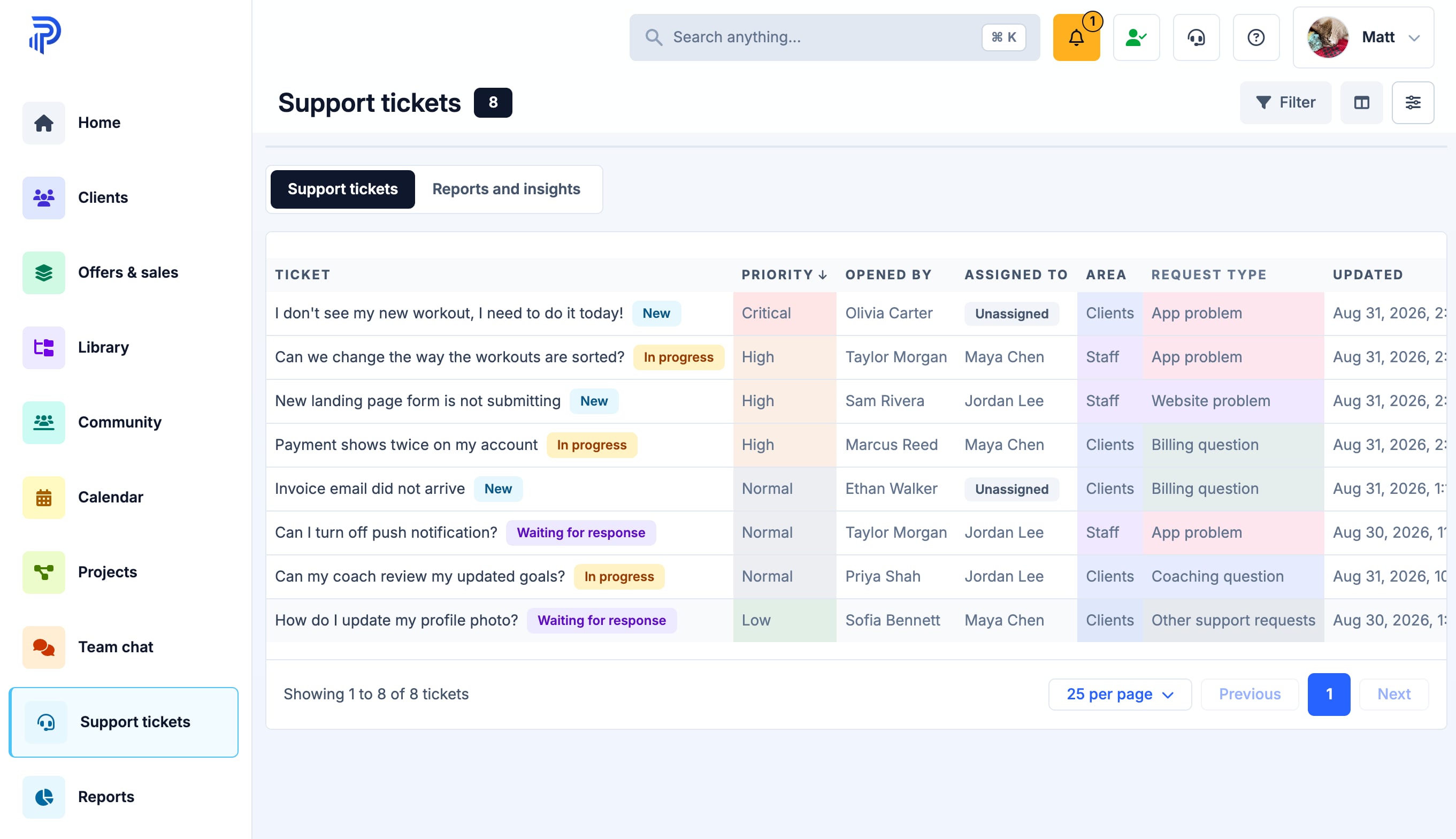Open the help question mark icon
Screen dimensions: 1456x839
coord(1255,37)
